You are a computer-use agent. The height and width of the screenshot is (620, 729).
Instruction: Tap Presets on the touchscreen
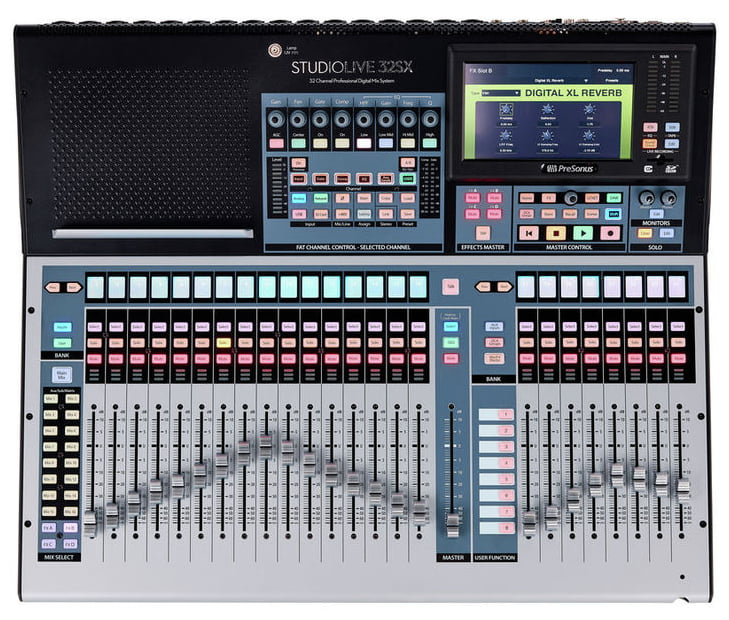(612, 80)
